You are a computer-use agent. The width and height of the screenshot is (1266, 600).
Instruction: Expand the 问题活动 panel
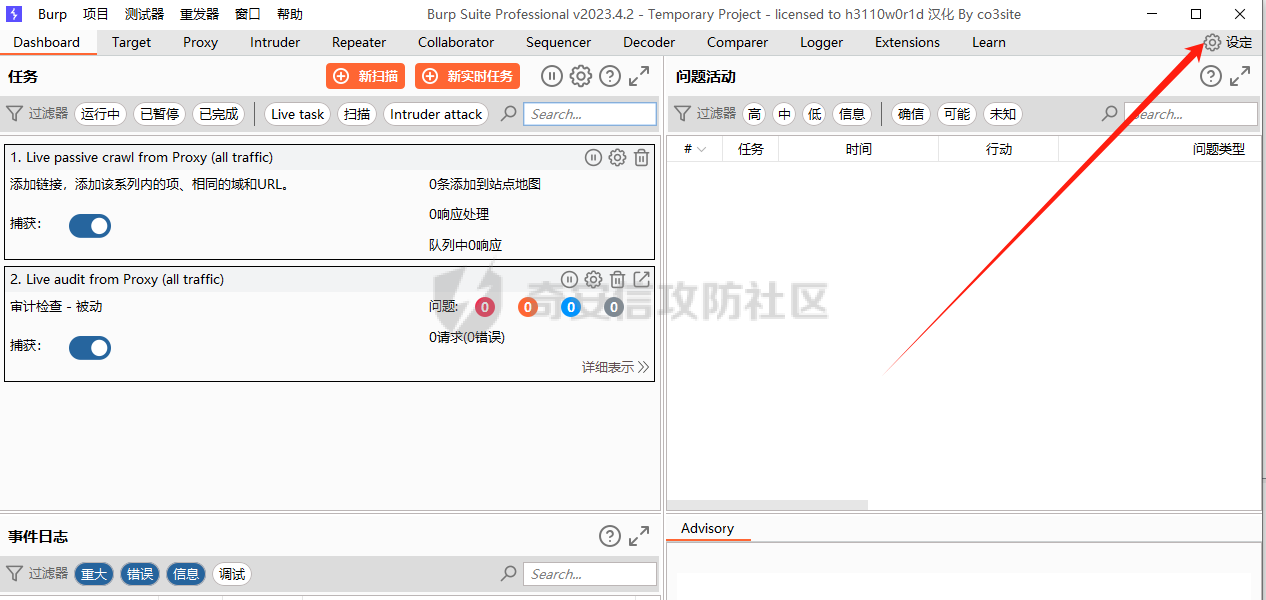click(x=1240, y=76)
